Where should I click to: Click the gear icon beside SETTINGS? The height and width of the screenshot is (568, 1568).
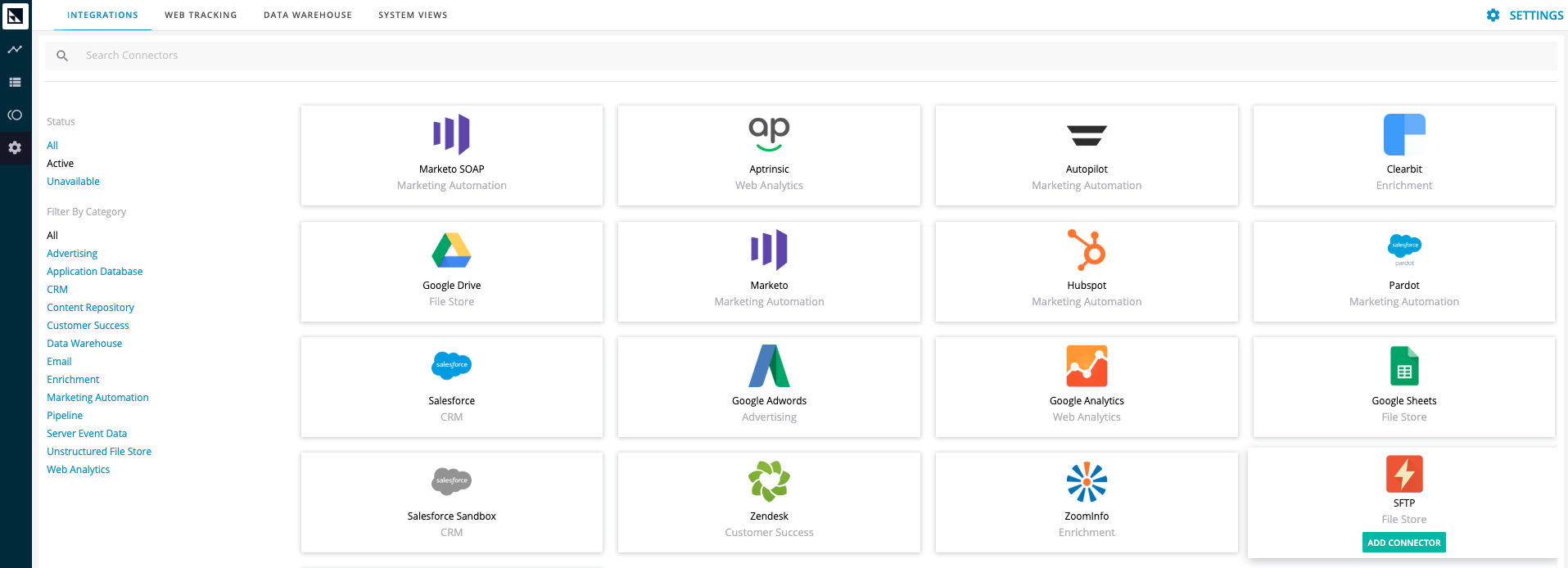pos(1493,16)
